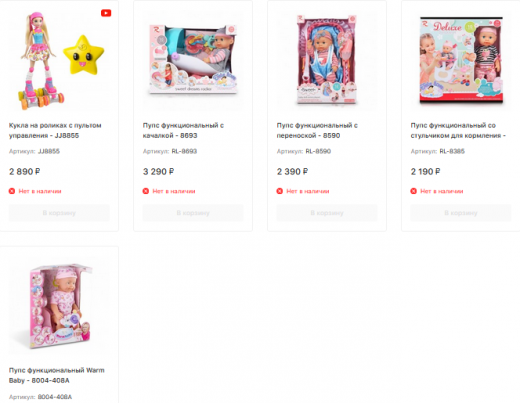
Task: Open roller-skate doll with star remote image
Action: coord(59,60)
